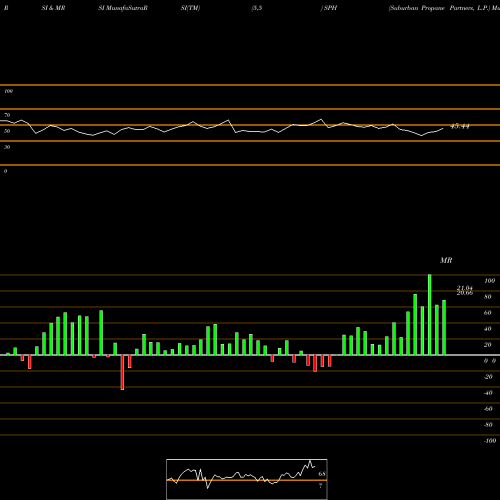Screen dimensions: 500x500
Task: Click the 40 label on the MR axis
Action: 488,329
